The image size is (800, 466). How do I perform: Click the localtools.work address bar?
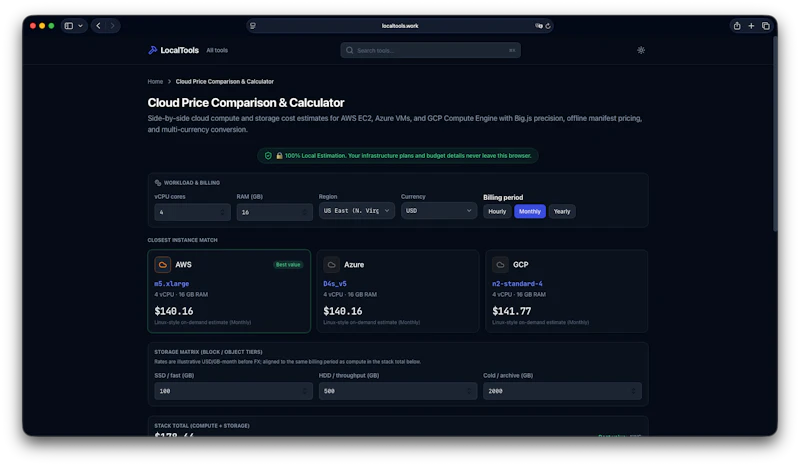pyautogui.click(x=400, y=26)
